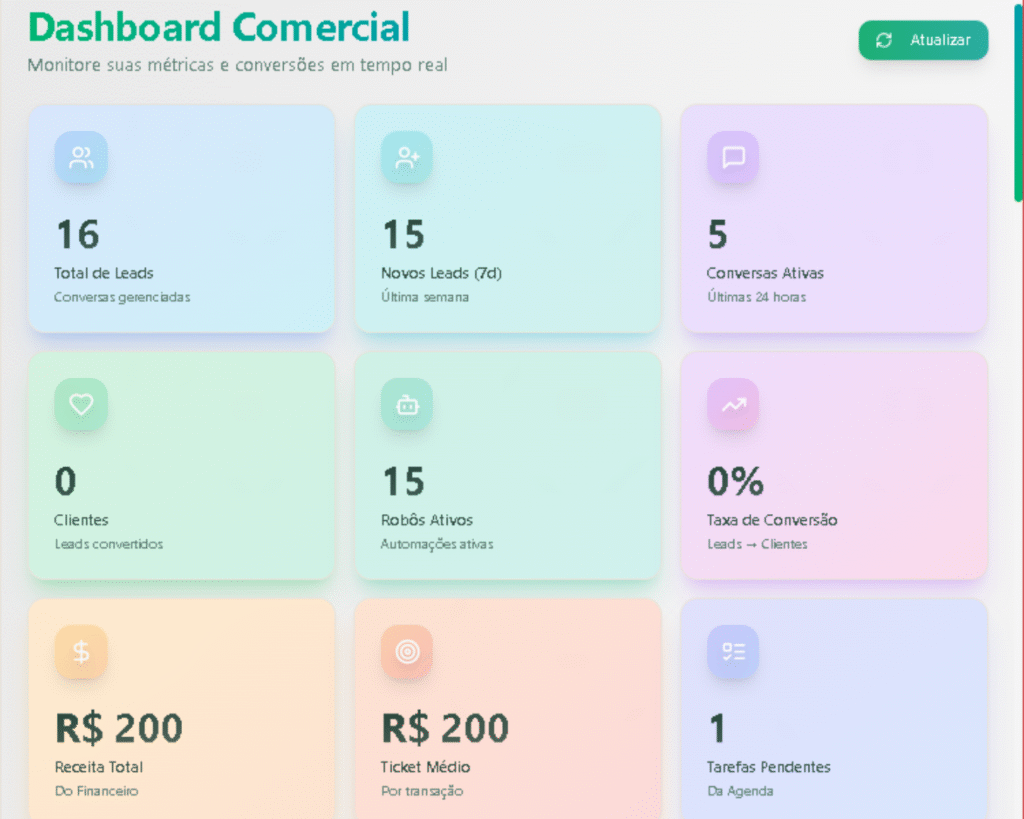The width and height of the screenshot is (1024, 819).
Task: Click the refresh arrows icon in Atualizar
Action: click(x=884, y=40)
